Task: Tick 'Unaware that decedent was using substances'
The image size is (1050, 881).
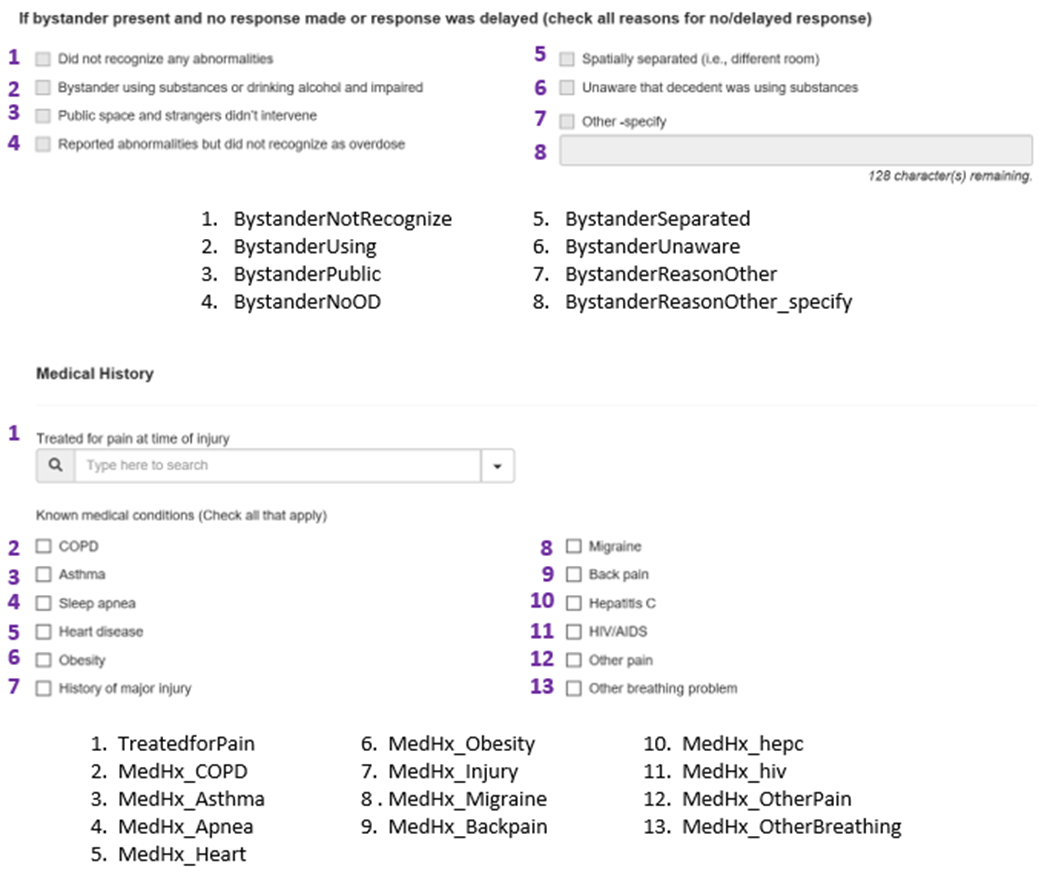Action: [567, 88]
